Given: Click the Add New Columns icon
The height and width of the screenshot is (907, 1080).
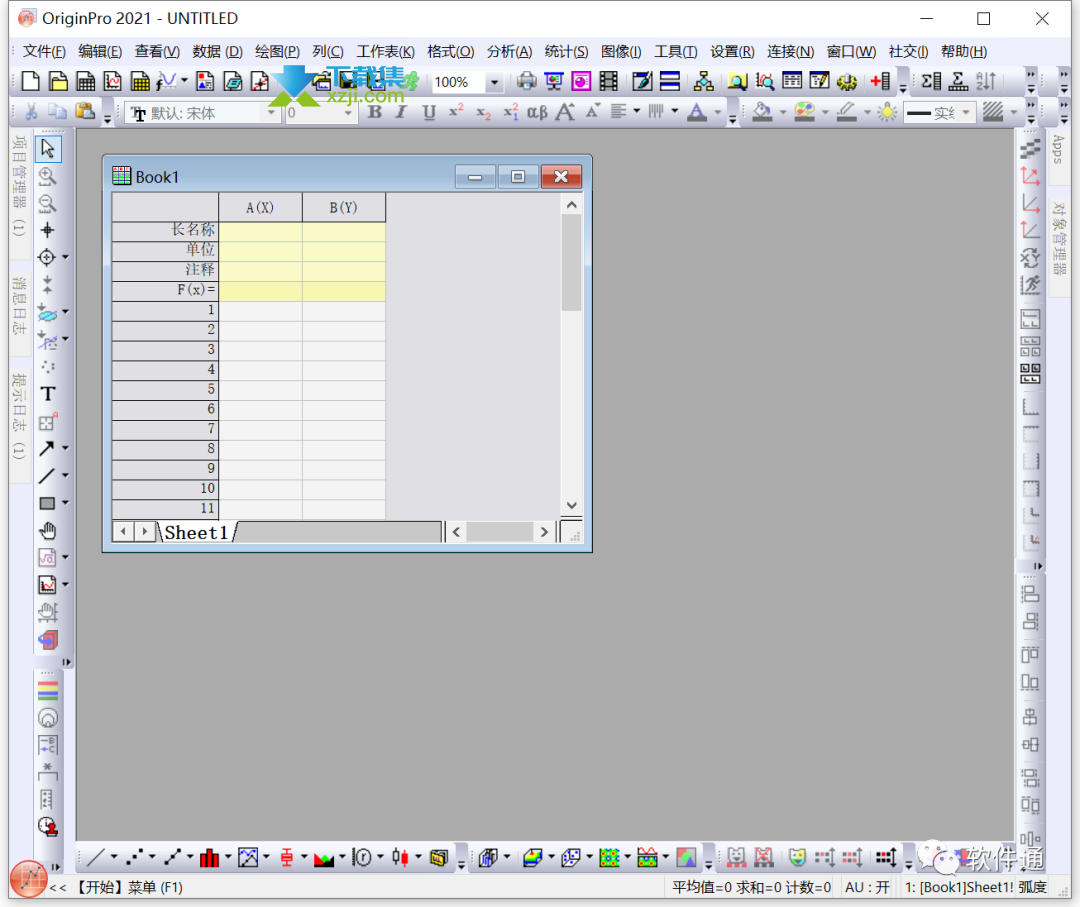Looking at the screenshot, I should click(x=880, y=81).
